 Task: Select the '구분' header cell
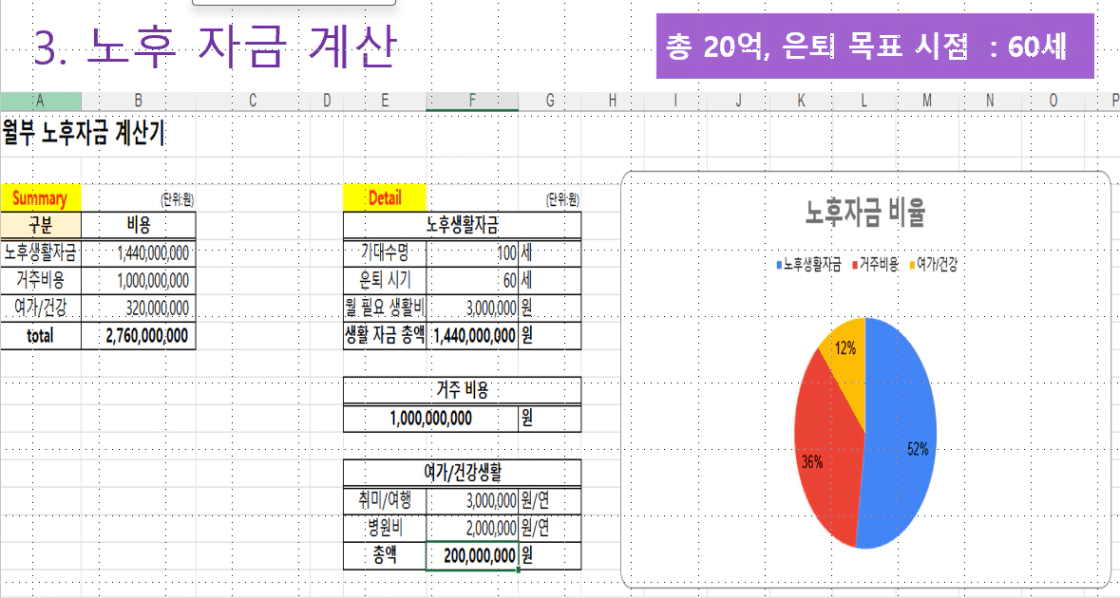(41, 226)
